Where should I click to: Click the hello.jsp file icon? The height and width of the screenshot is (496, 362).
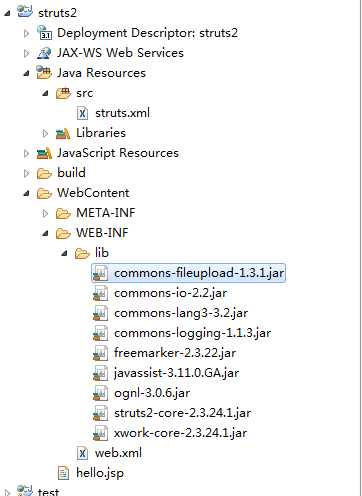[x=63, y=473]
